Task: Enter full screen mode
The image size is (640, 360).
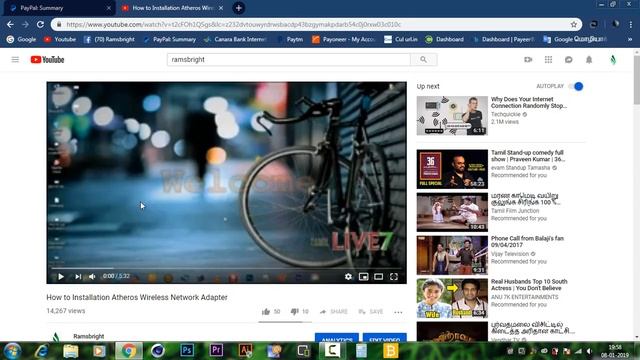Action: click(x=393, y=276)
